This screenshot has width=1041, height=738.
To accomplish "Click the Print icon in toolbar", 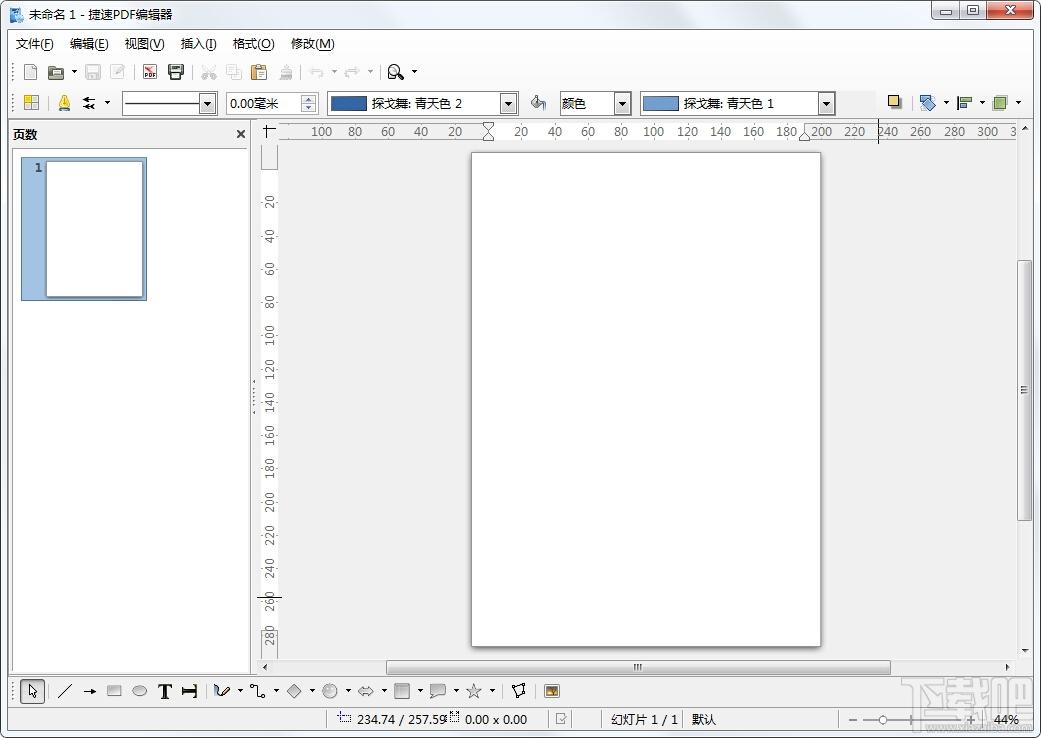I will (x=176, y=72).
